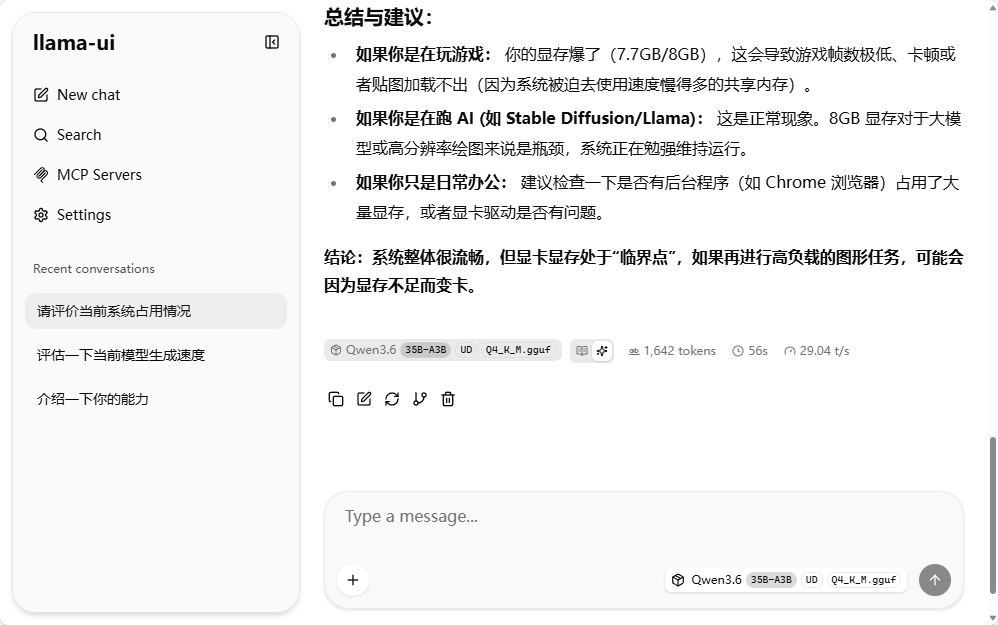Open model selector in message box
This screenshot has width=998, height=625.
[787, 580]
